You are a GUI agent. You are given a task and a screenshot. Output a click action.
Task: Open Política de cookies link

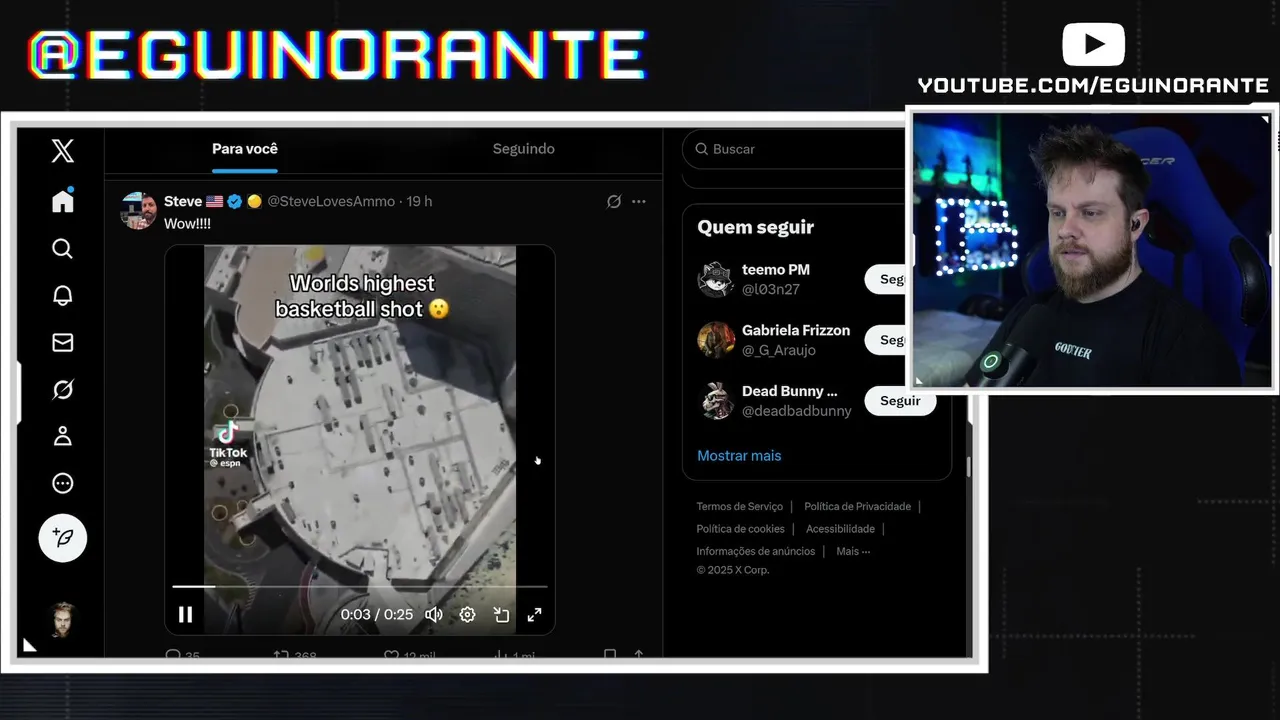point(740,529)
